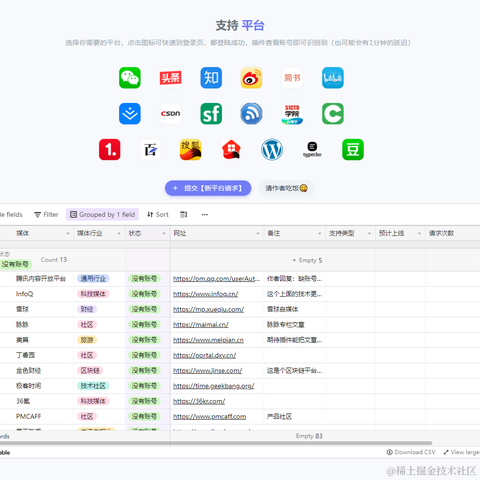Open the 媒体行业 column dropdown arrow
The height and width of the screenshot is (480, 480).
pyautogui.click(x=119, y=233)
